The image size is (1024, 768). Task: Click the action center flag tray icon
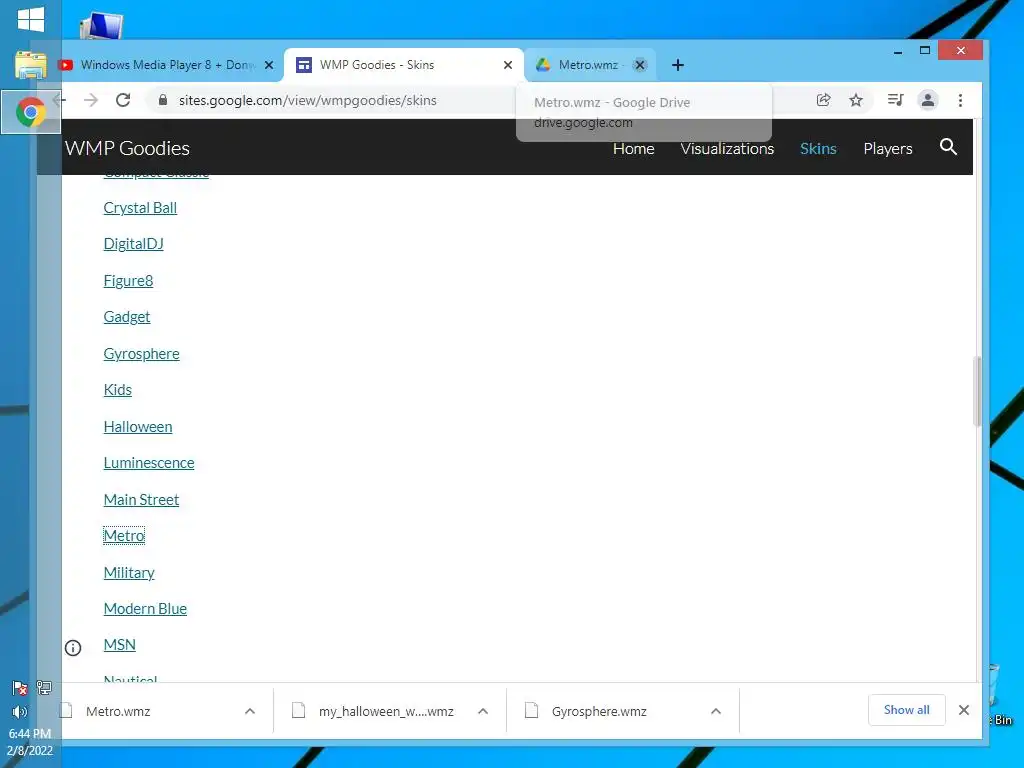pos(20,688)
